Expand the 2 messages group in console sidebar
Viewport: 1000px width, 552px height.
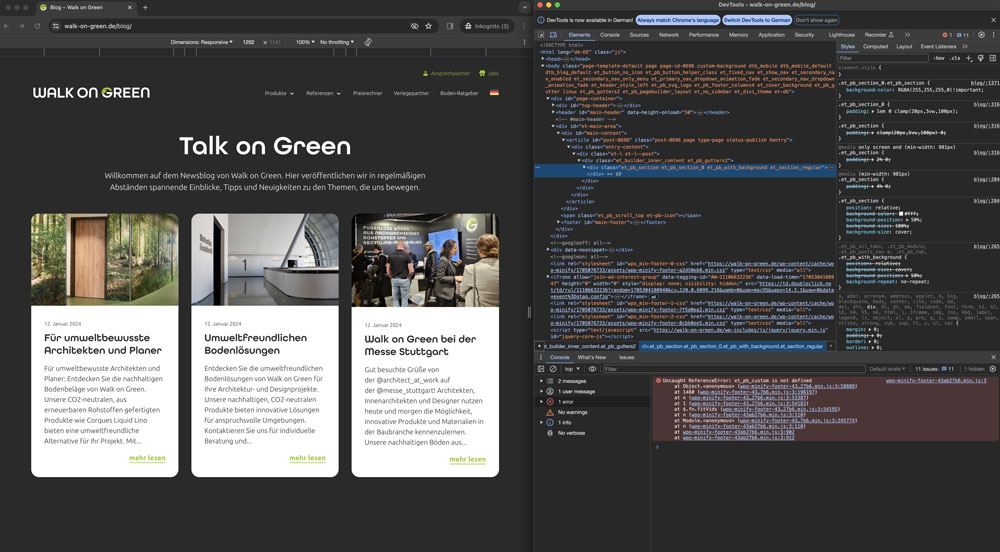(541, 381)
